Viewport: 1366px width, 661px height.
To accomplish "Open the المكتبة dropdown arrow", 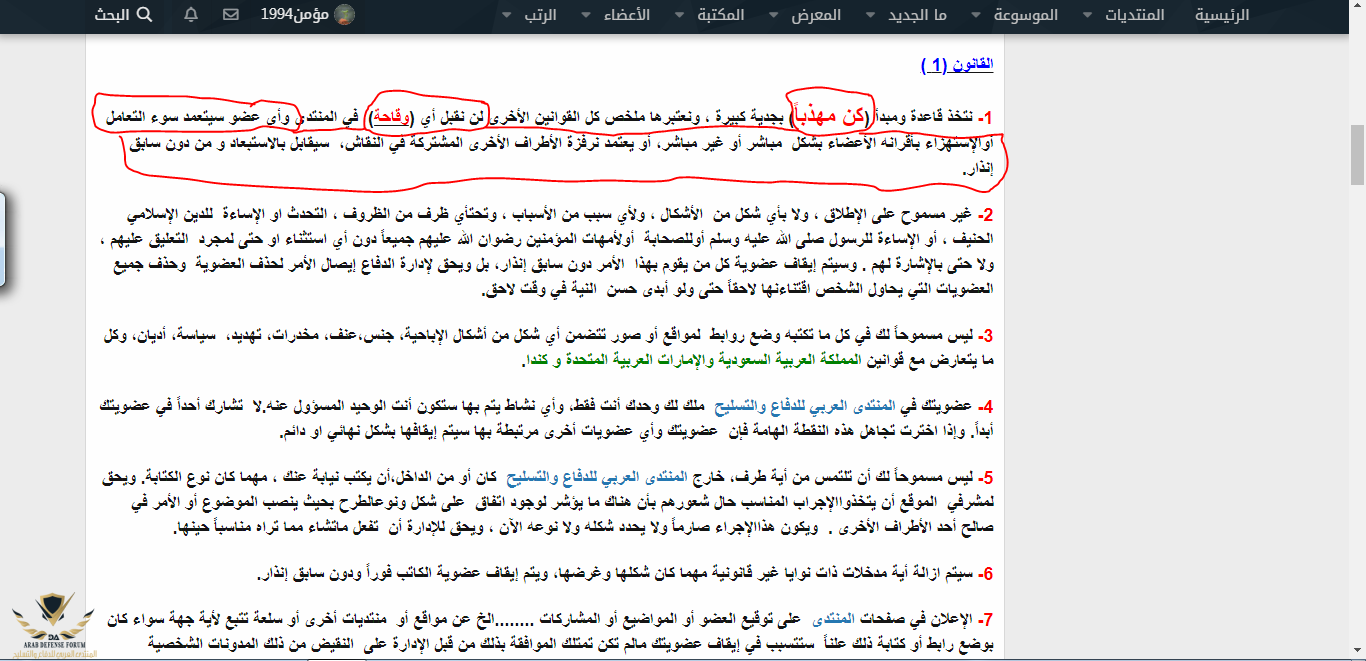I will (x=677, y=15).
